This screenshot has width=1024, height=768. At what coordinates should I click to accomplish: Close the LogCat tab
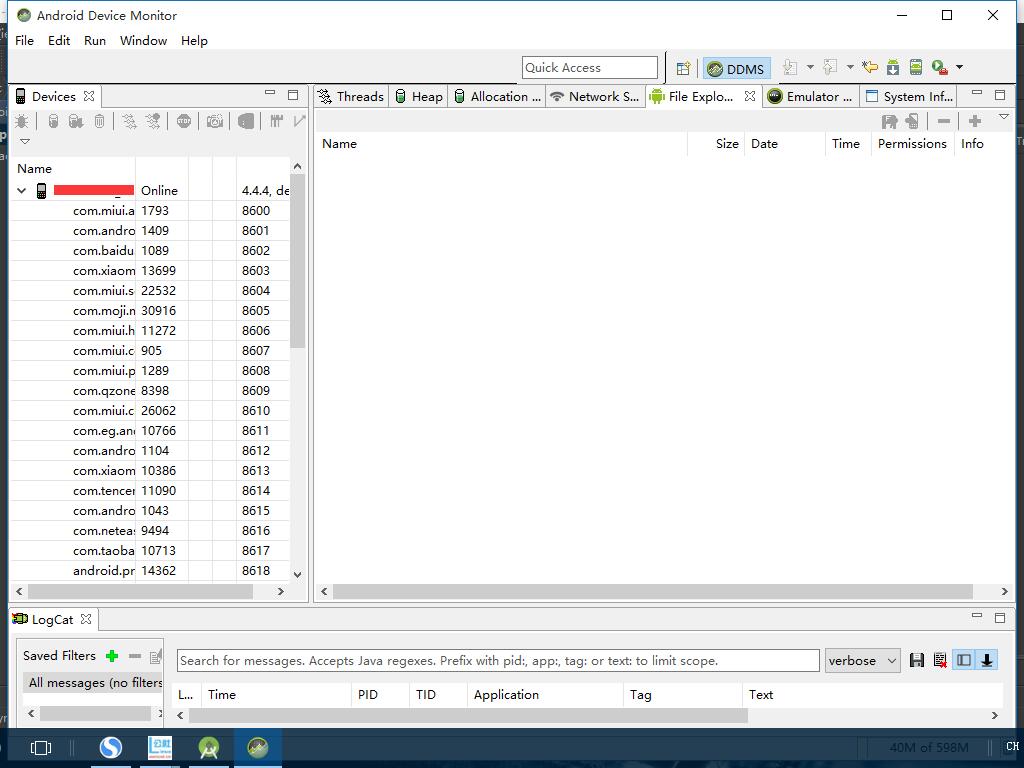[x=86, y=618]
